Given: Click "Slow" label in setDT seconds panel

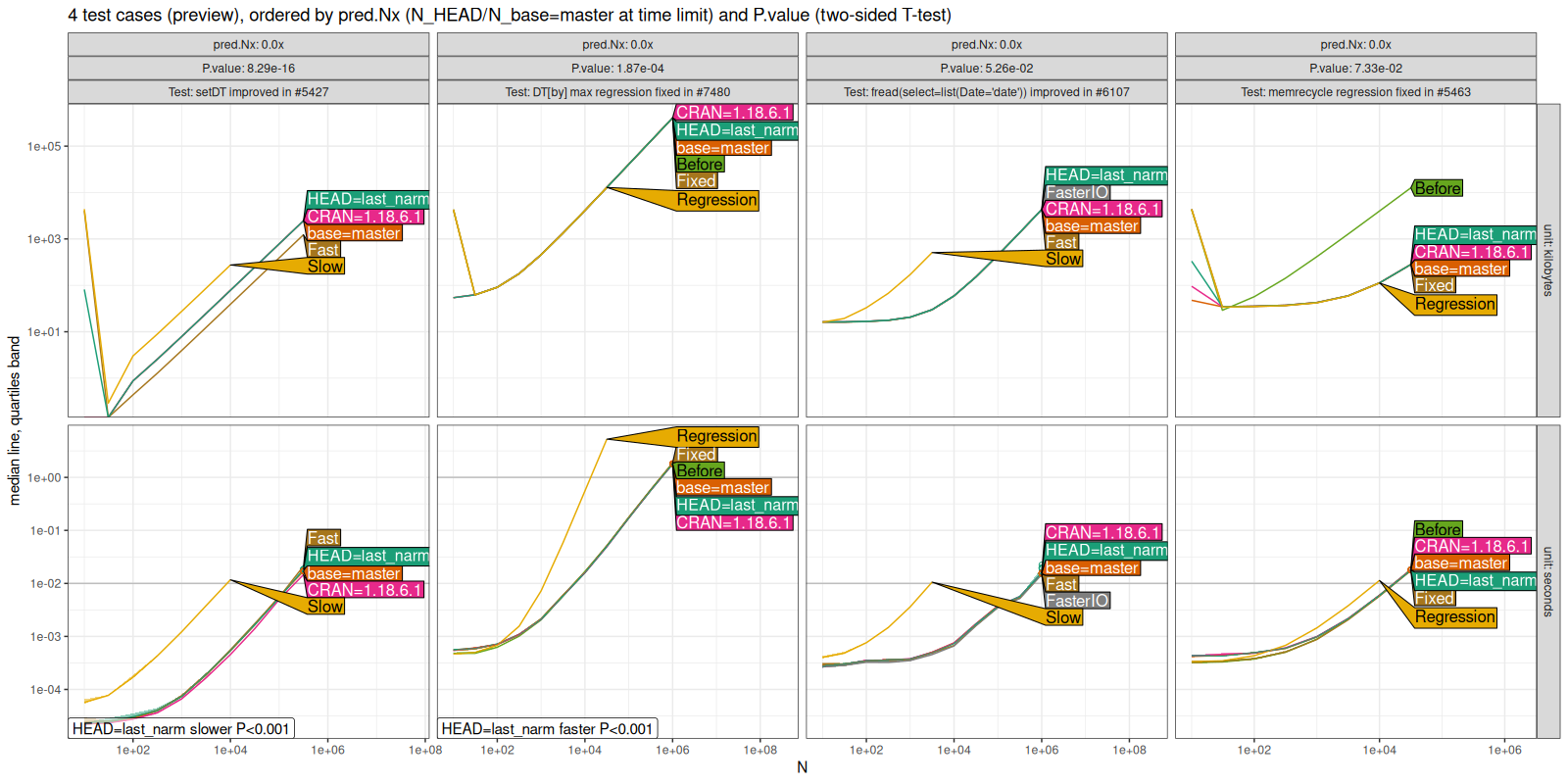Looking at the screenshot, I should [325, 607].
